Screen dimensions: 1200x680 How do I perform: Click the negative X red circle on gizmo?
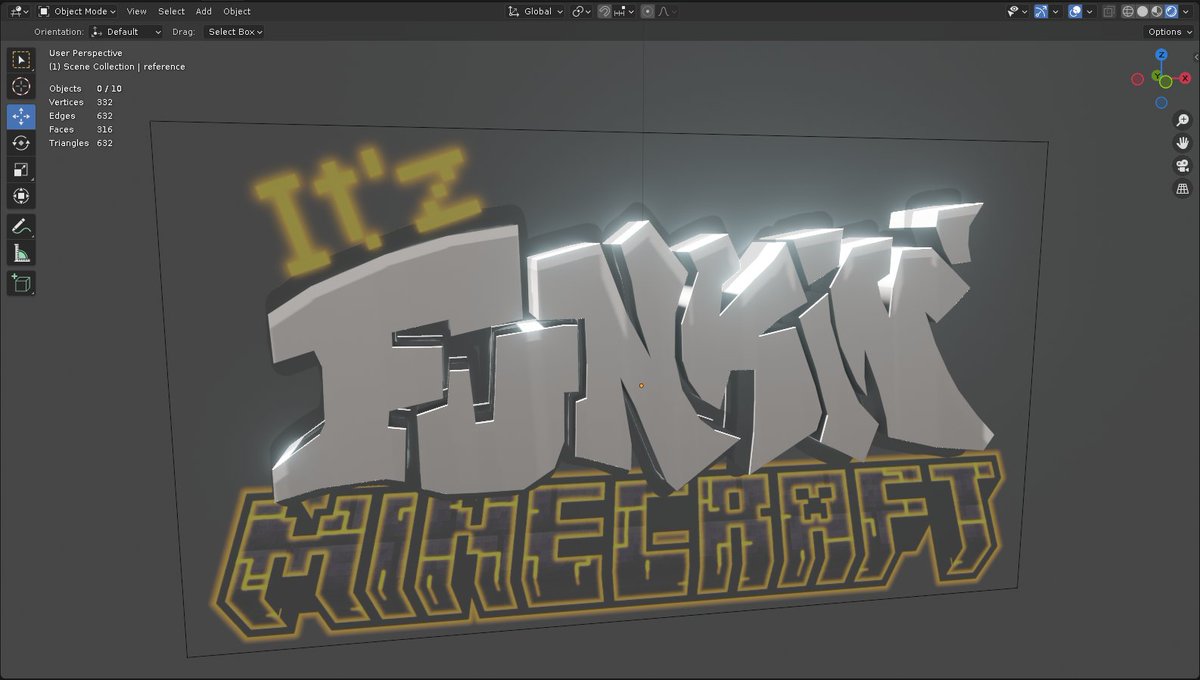point(1137,79)
